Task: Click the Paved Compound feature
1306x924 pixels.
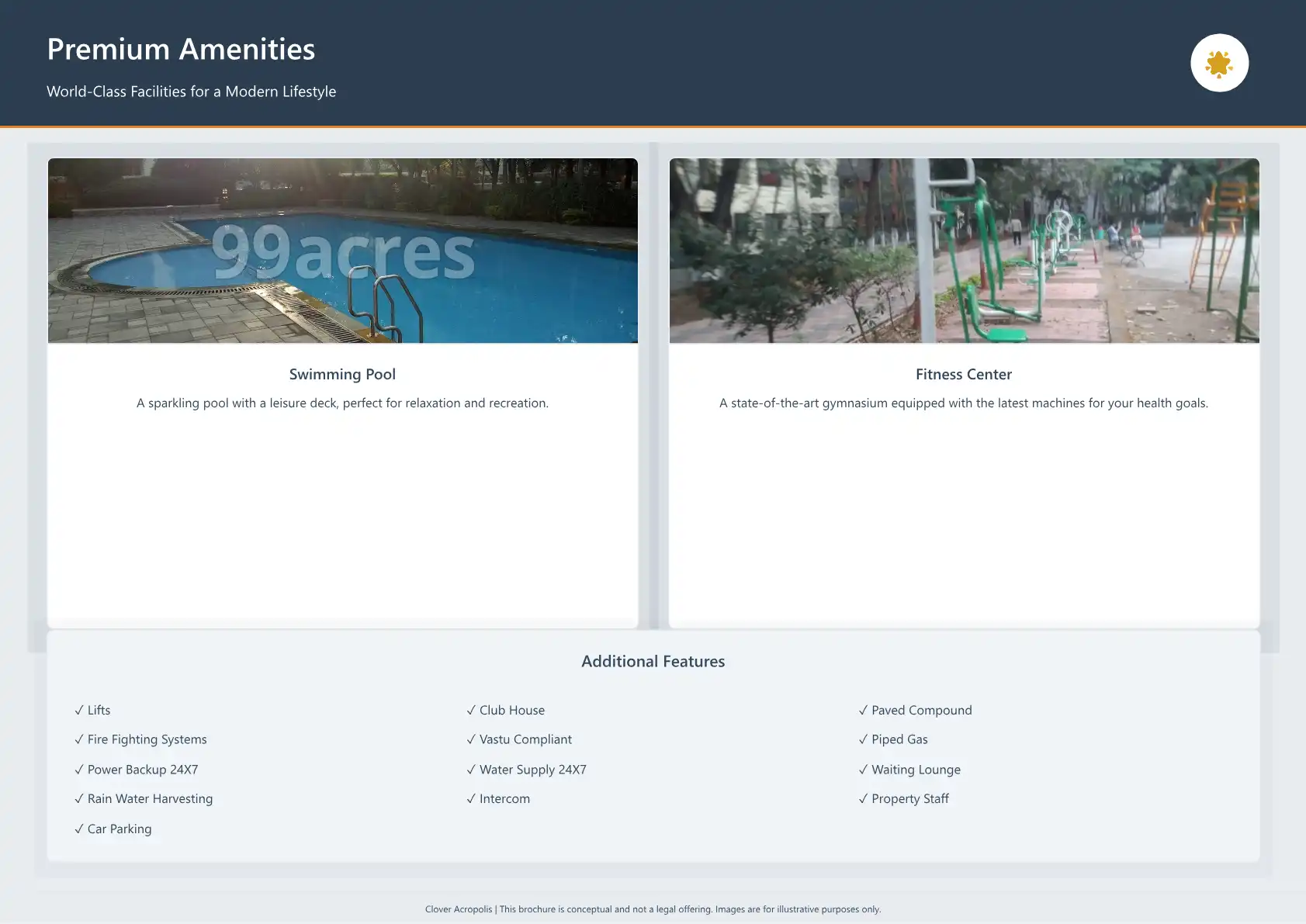Action: (916, 710)
